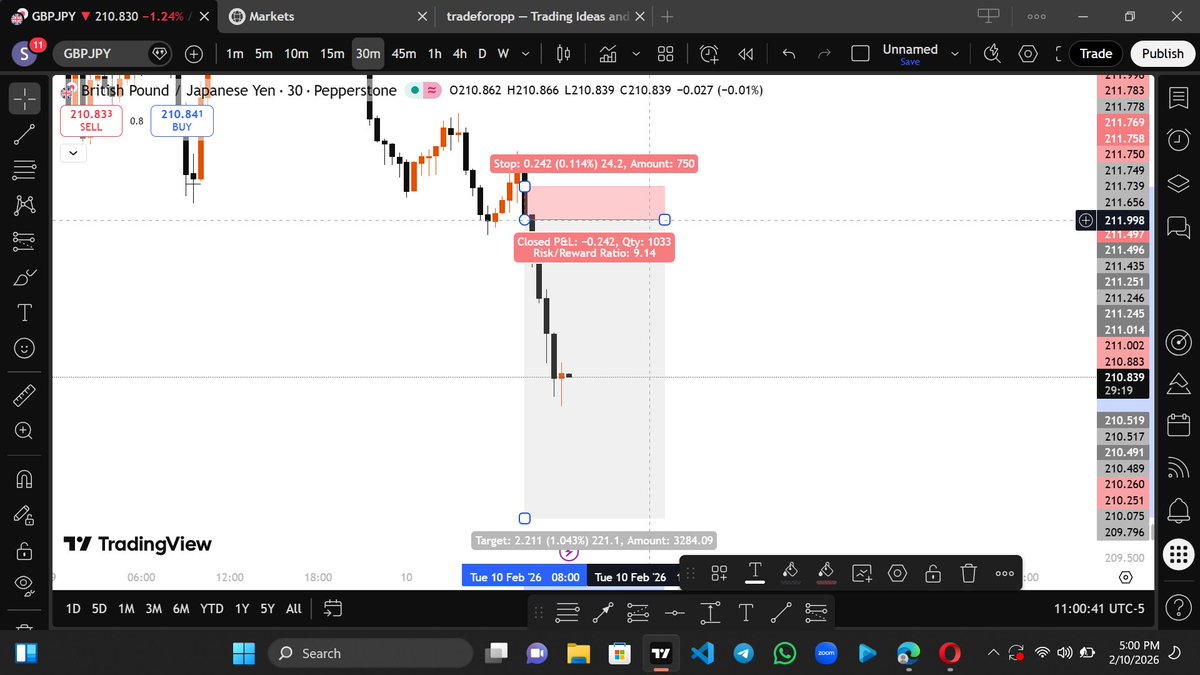1200x675 pixels.
Task: Create an alert with the clock icon
Action: [710, 54]
